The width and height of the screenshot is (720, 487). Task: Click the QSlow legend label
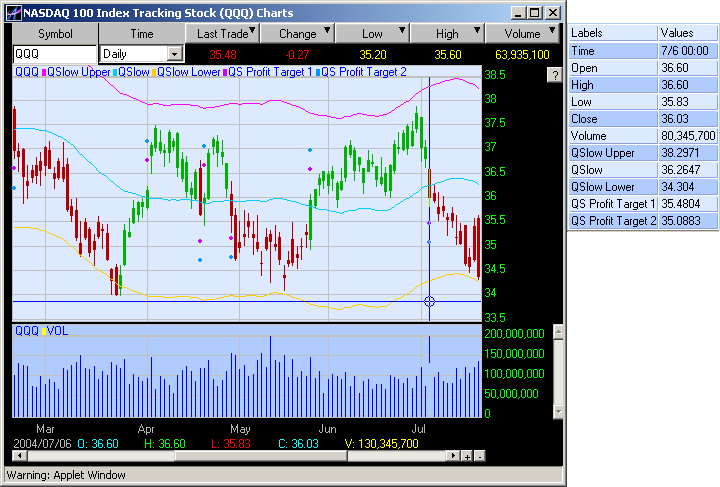[134, 72]
